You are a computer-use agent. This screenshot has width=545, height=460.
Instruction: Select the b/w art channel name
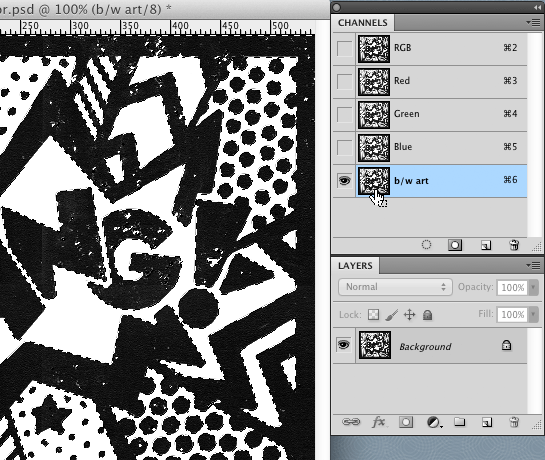[411, 181]
